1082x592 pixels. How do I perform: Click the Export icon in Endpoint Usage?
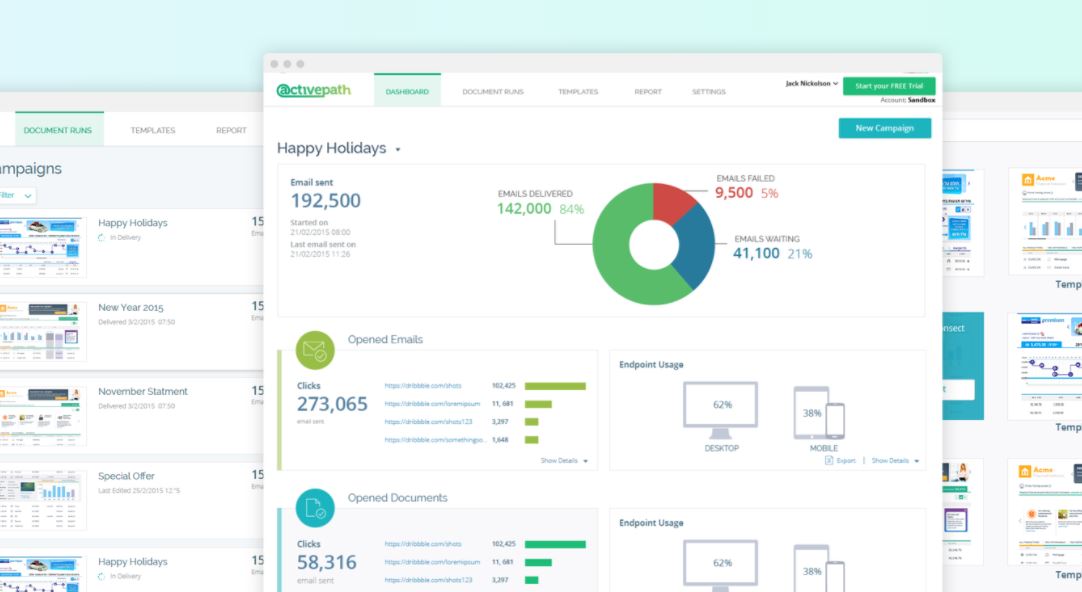click(x=829, y=461)
